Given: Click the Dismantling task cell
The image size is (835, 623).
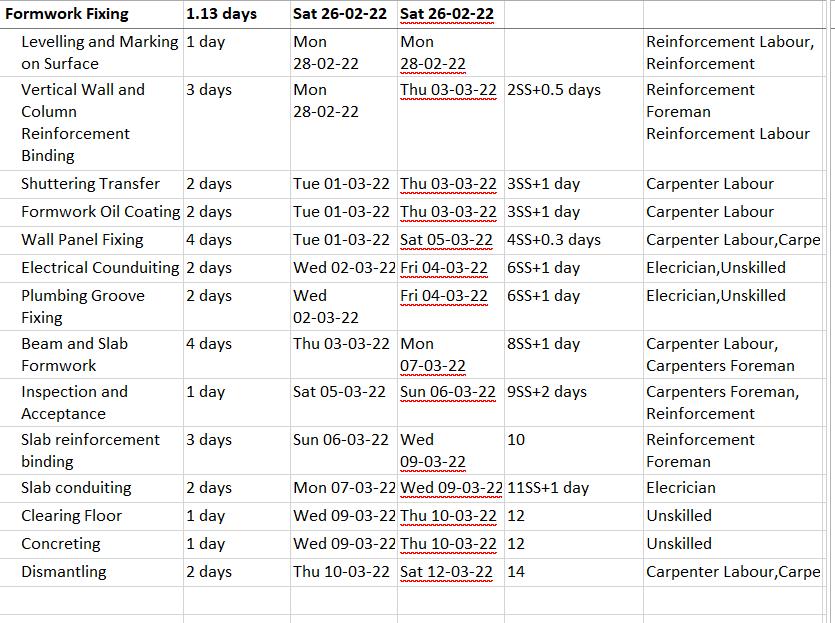Looking at the screenshot, I should click(63, 572).
